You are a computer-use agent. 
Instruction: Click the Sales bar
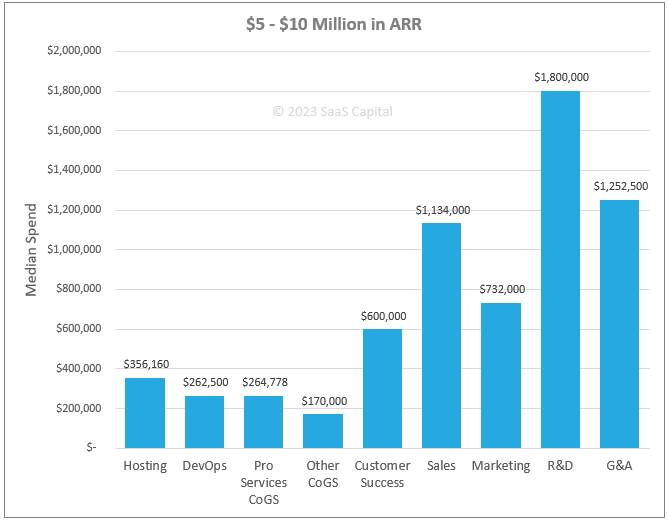pos(441,335)
